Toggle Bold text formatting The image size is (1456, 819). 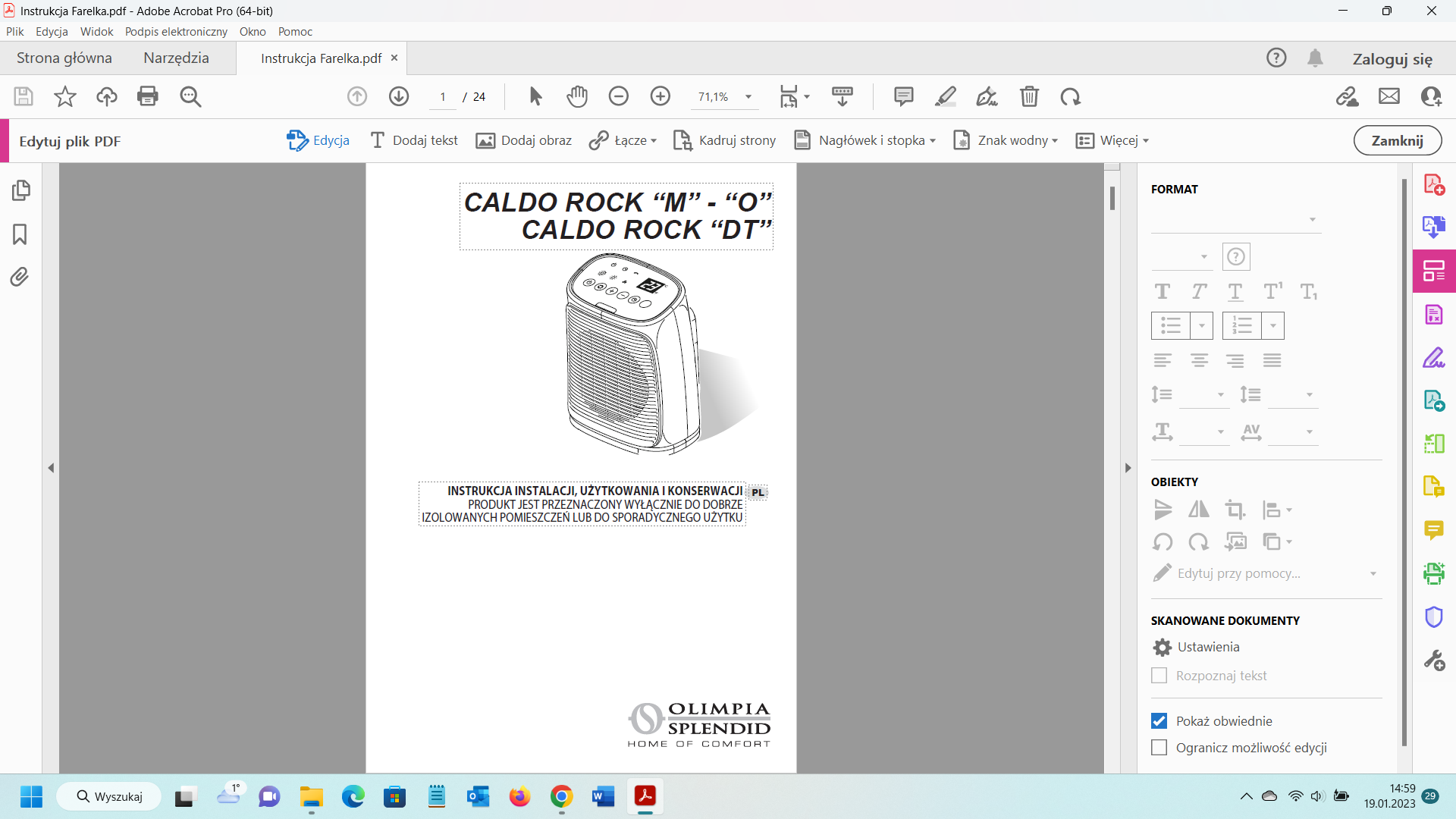1163,291
